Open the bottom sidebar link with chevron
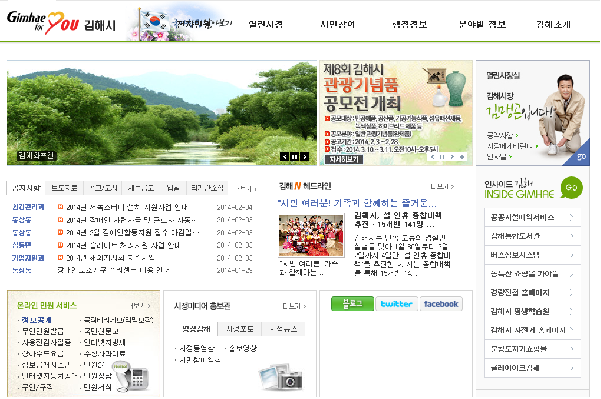 pyautogui.click(x=533, y=368)
